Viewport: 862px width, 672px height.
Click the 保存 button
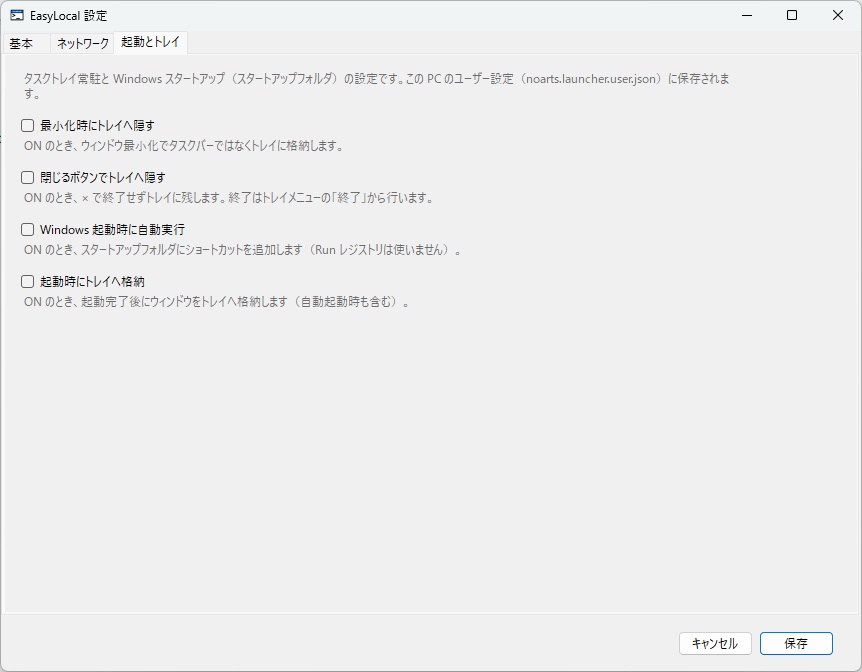(x=796, y=643)
